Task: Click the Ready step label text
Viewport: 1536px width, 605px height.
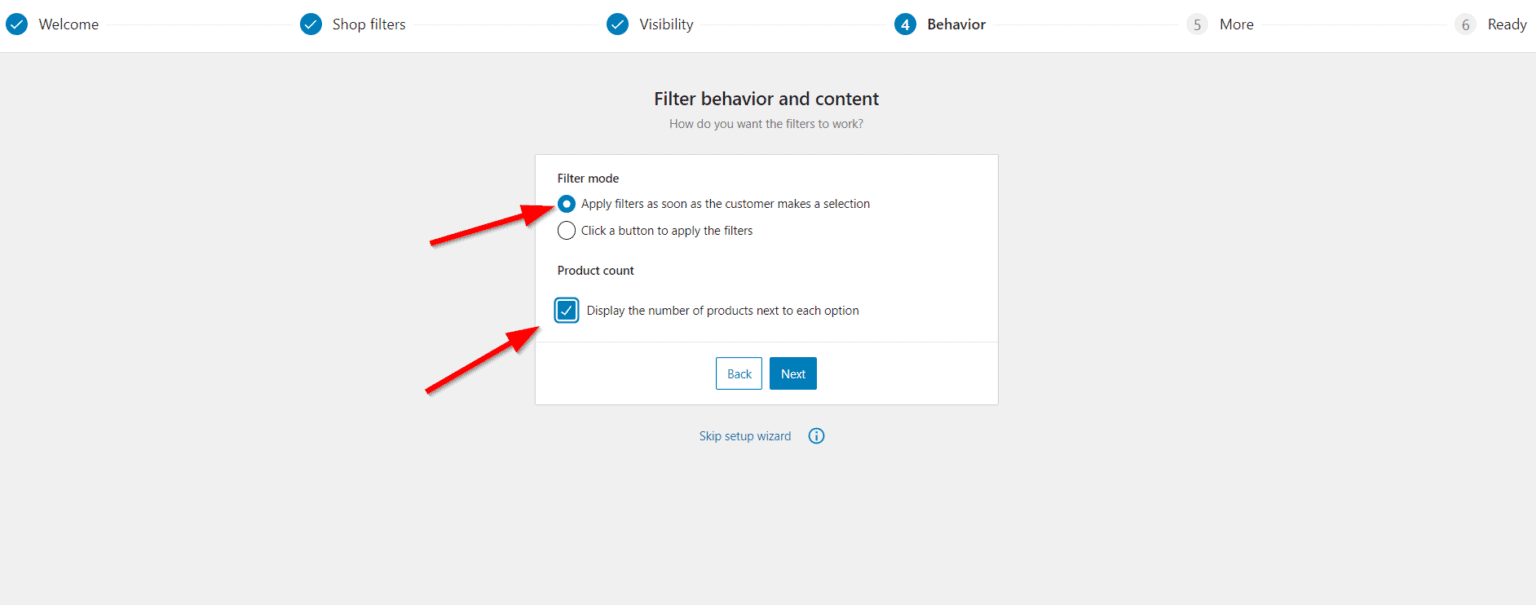Action: pyautogui.click(x=1505, y=23)
